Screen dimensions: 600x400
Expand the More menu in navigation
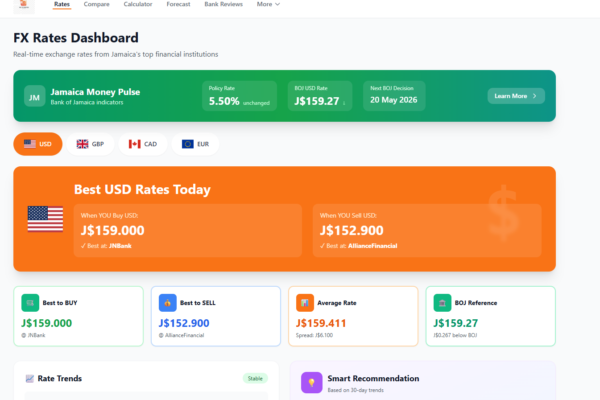tap(268, 4)
